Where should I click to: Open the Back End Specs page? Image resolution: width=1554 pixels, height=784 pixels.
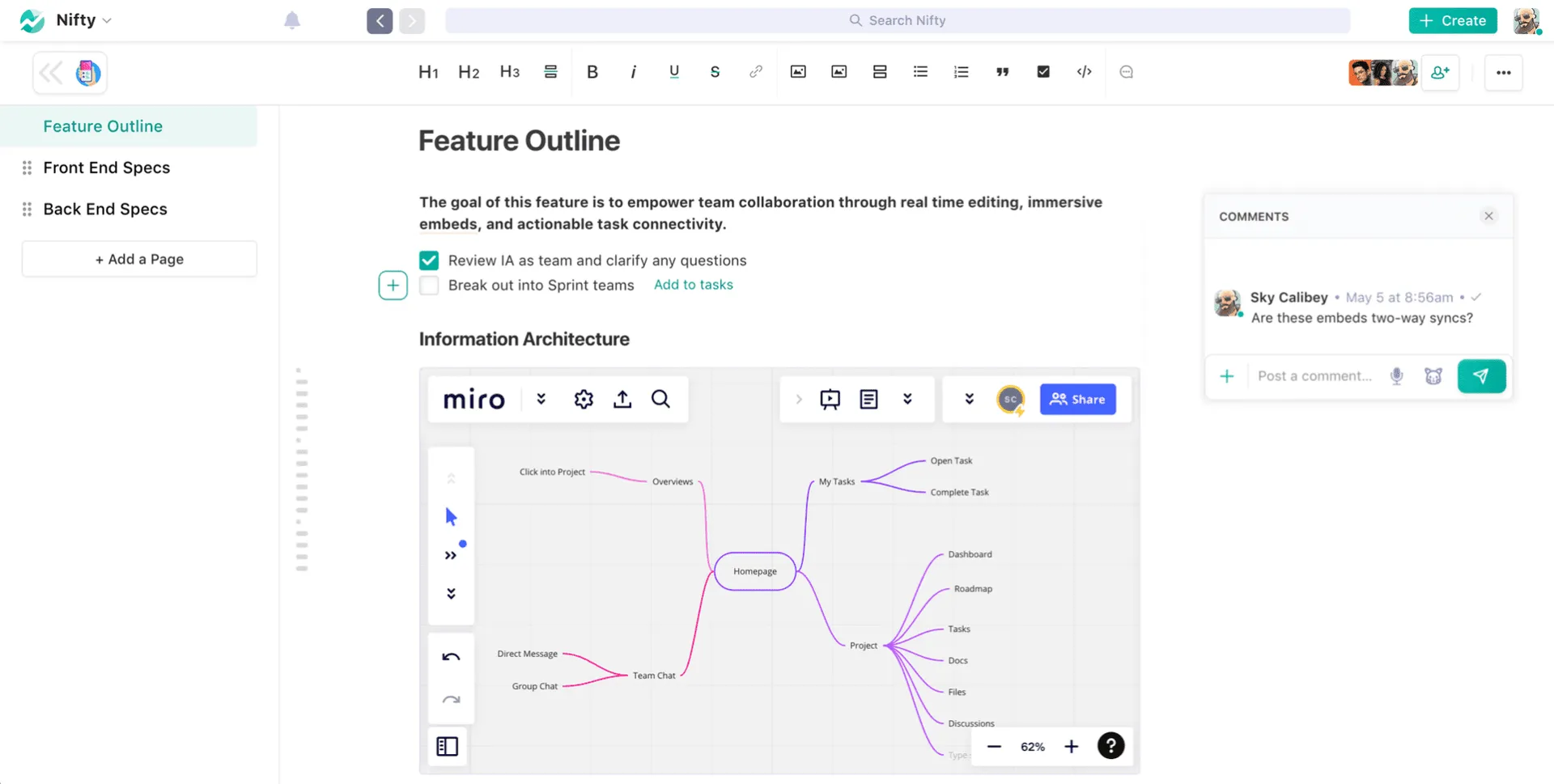(x=104, y=209)
